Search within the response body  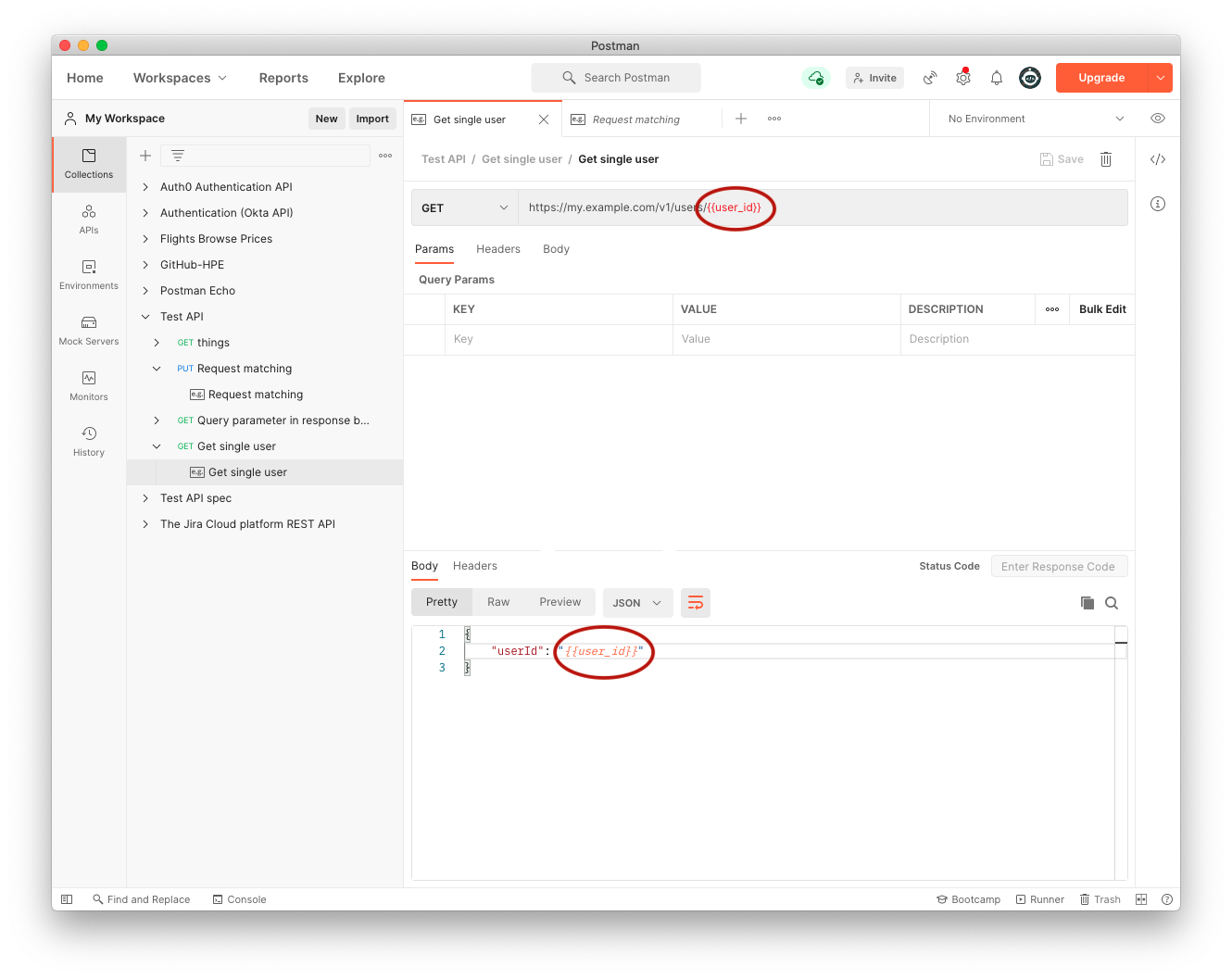pos(1112,603)
